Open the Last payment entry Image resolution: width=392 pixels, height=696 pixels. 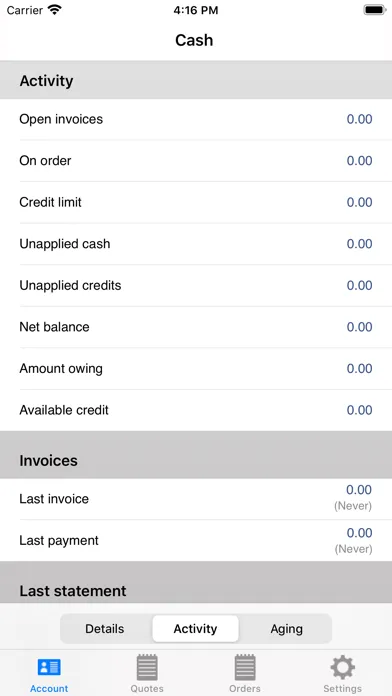point(196,540)
